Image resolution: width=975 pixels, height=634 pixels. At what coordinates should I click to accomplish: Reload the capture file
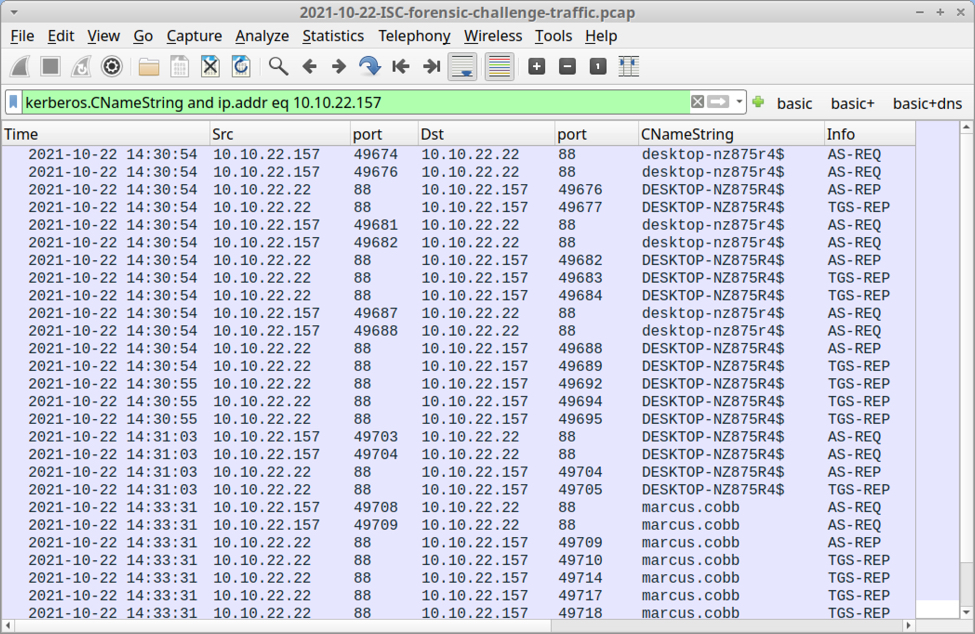[241, 67]
